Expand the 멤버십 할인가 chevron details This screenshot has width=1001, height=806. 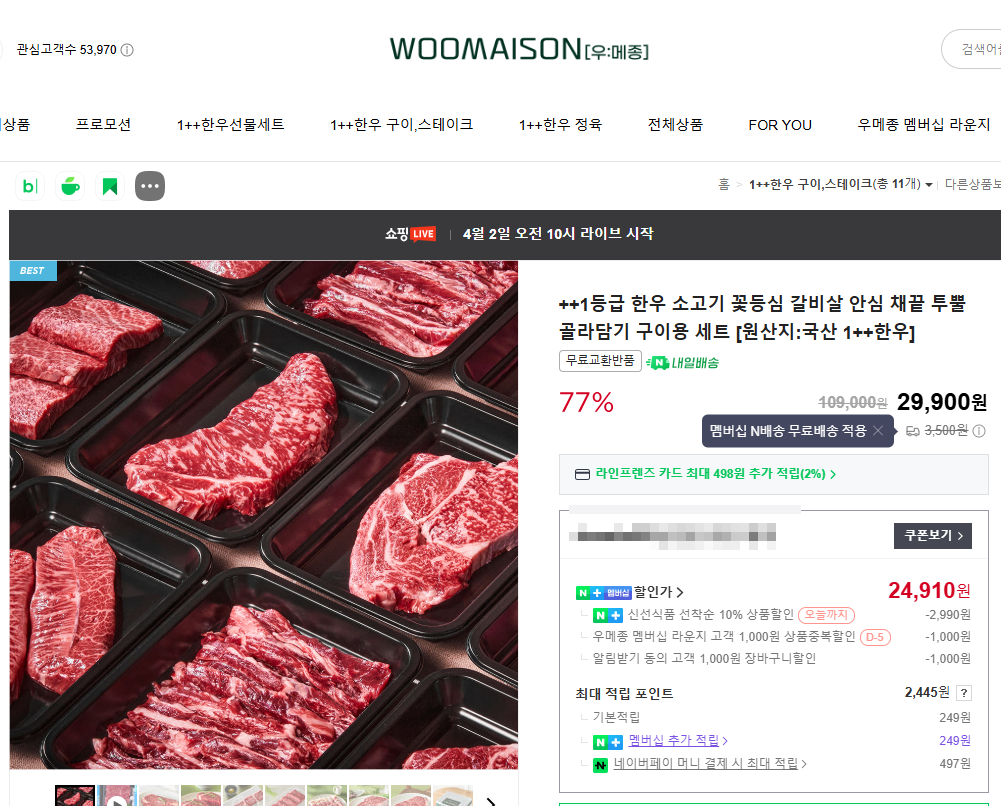click(680, 593)
